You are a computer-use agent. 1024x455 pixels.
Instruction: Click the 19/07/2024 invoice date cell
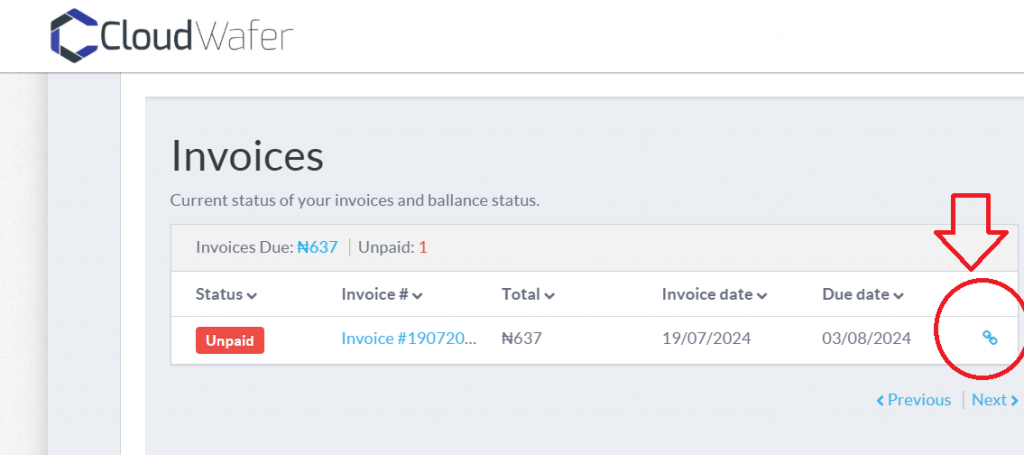707,339
